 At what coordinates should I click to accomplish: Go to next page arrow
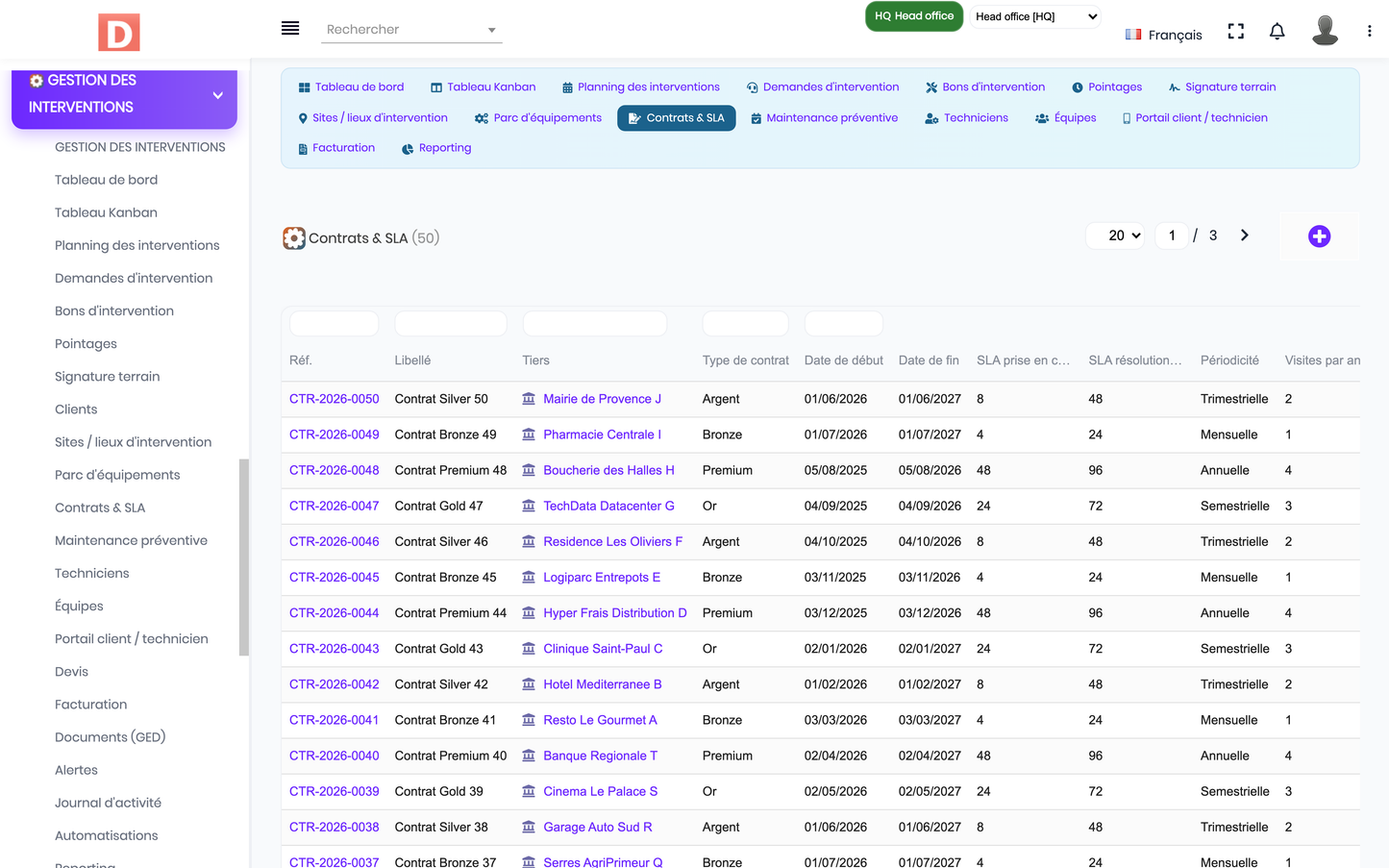tap(1245, 236)
